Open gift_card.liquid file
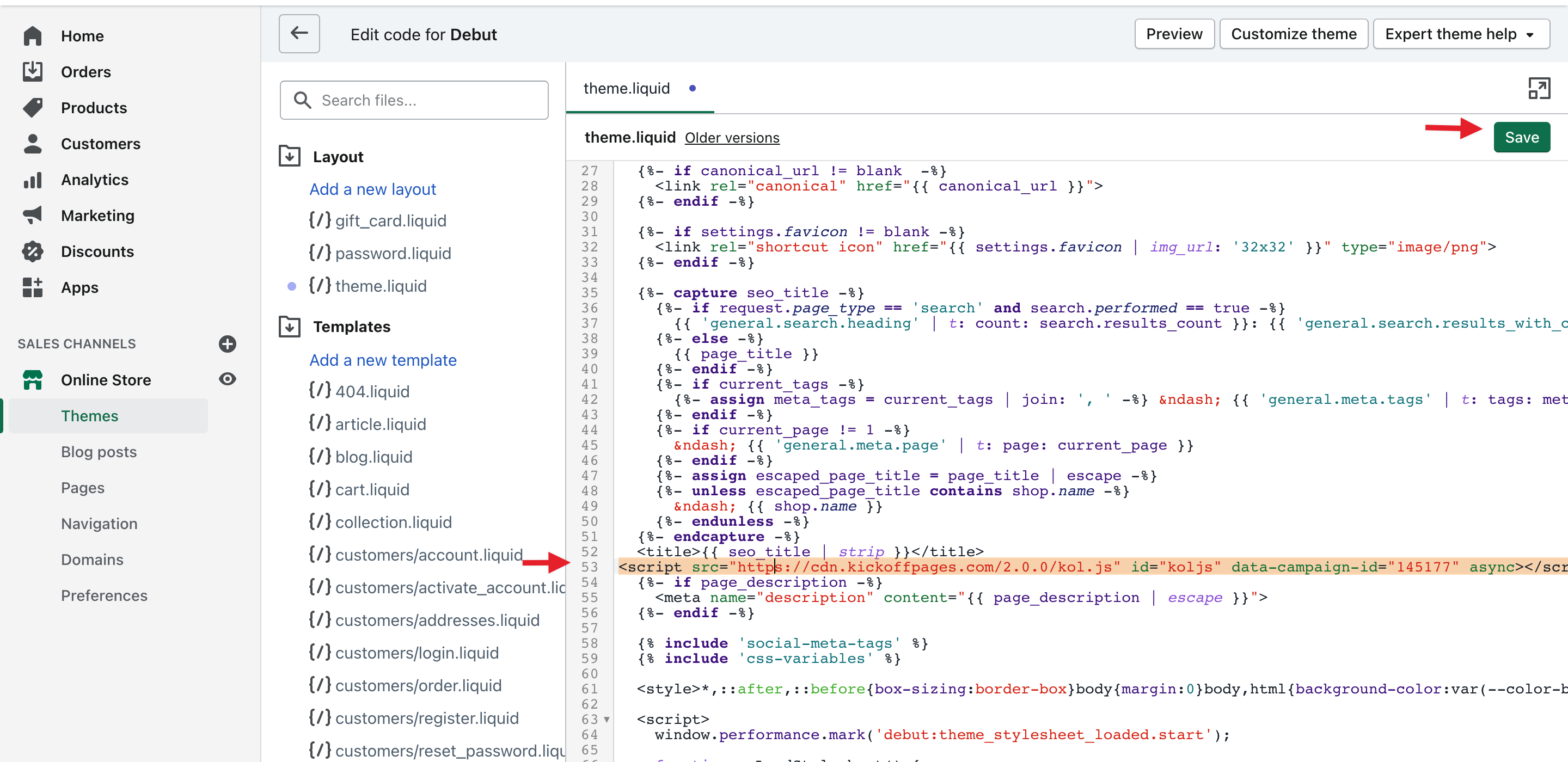1568x762 pixels. [x=377, y=220]
